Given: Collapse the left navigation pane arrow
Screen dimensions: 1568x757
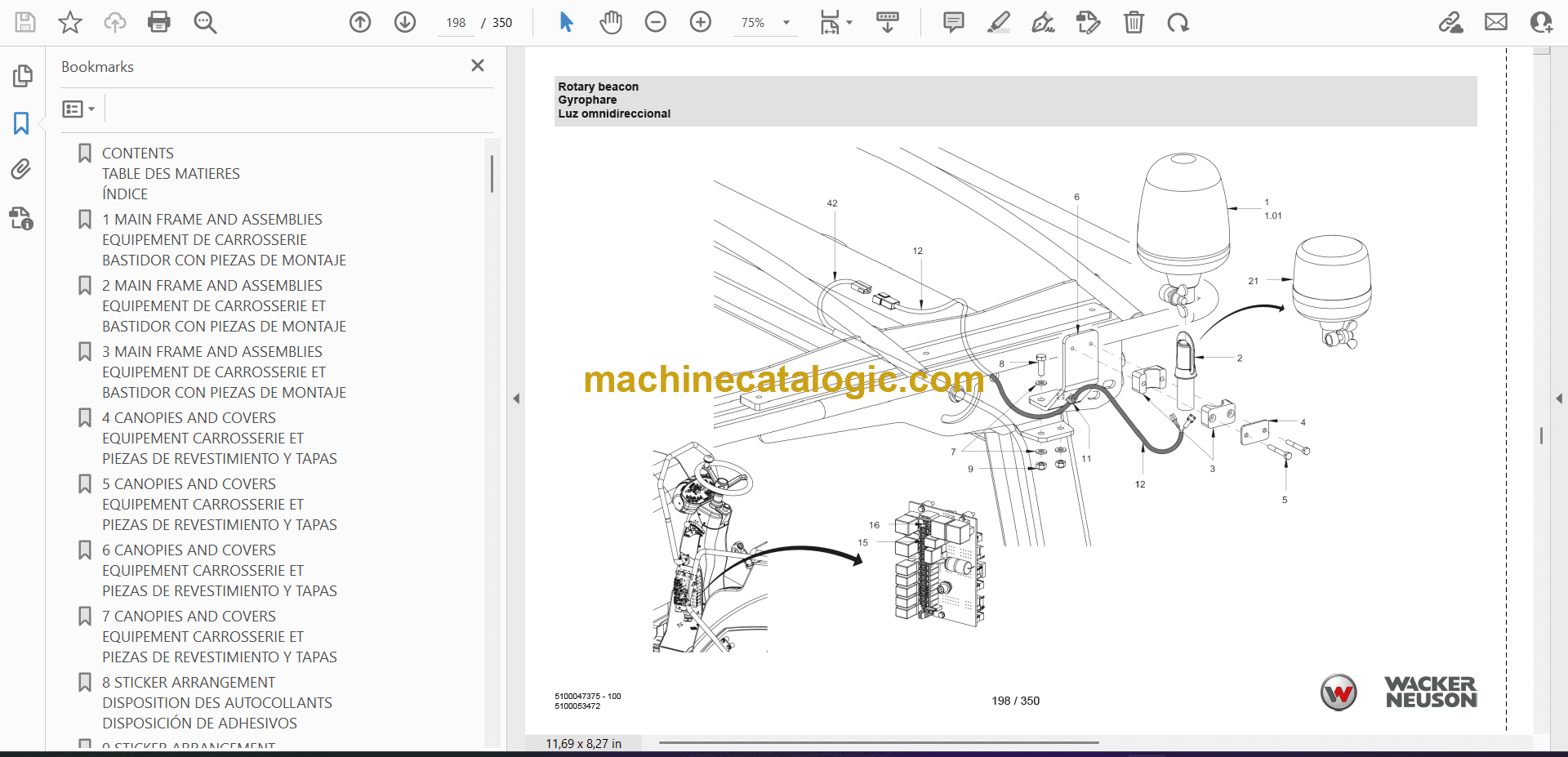Looking at the screenshot, I should coord(516,399).
